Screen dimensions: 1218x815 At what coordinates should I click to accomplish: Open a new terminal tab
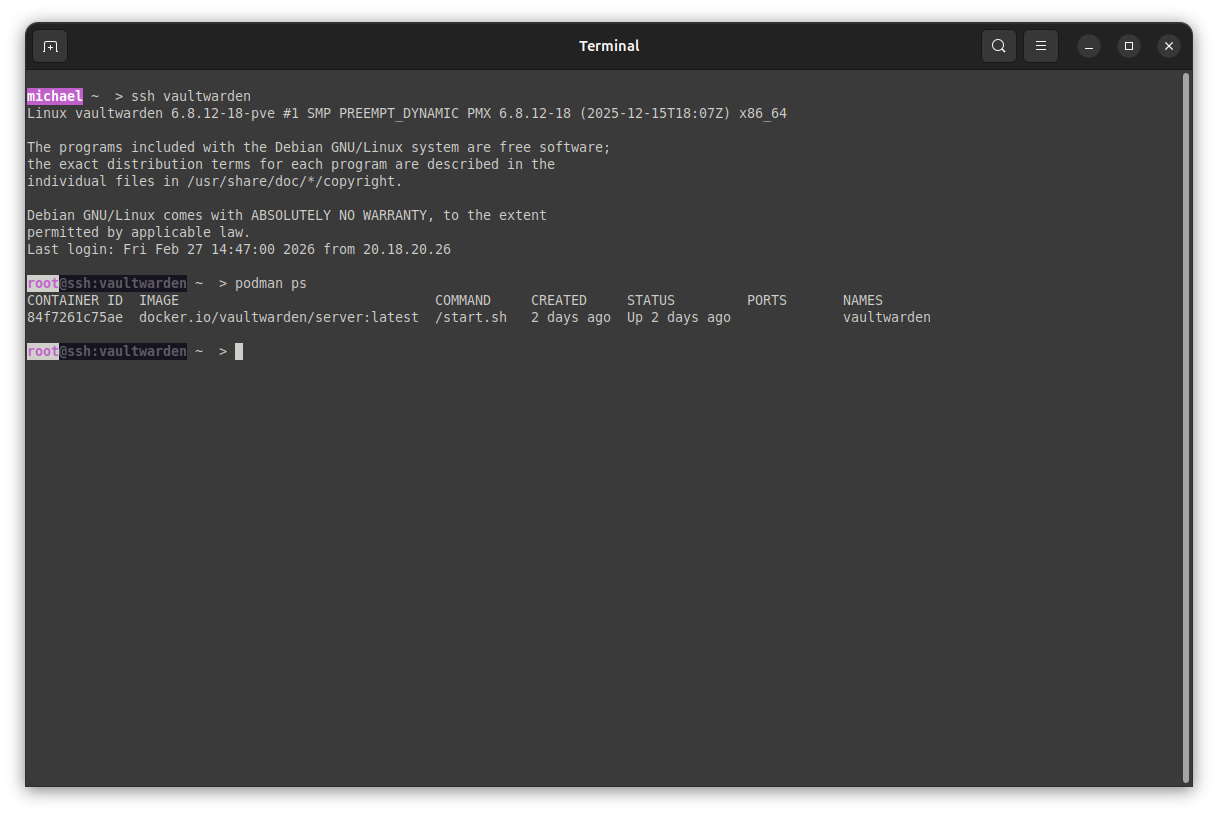click(x=50, y=46)
